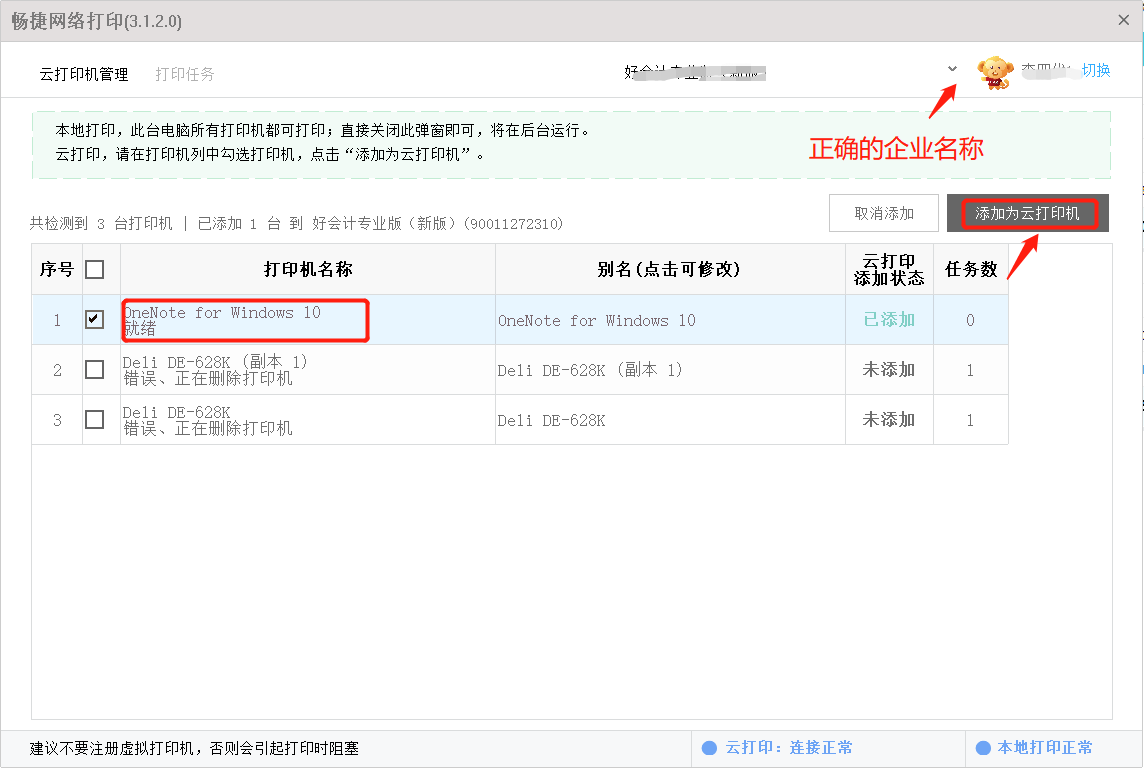The image size is (1144, 768).
Task: Open the 云打印机管理 tab
Action: 84,74
